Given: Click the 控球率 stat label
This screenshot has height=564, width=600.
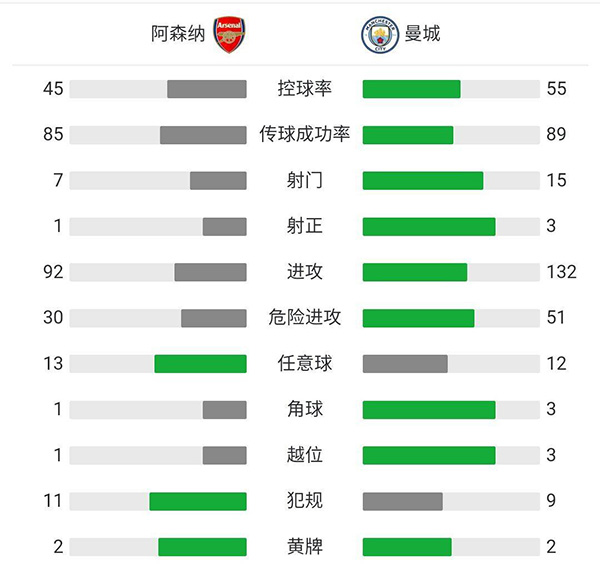Looking at the screenshot, I should point(304,89).
